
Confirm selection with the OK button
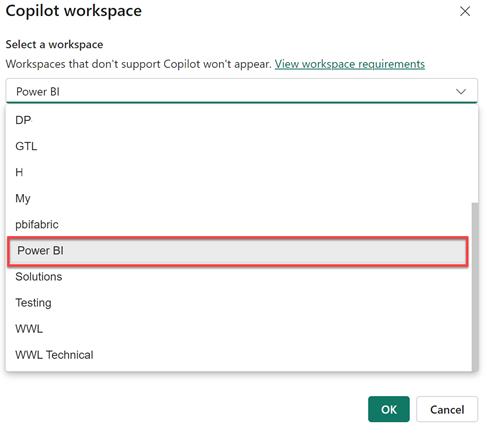pyautogui.click(x=389, y=409)
